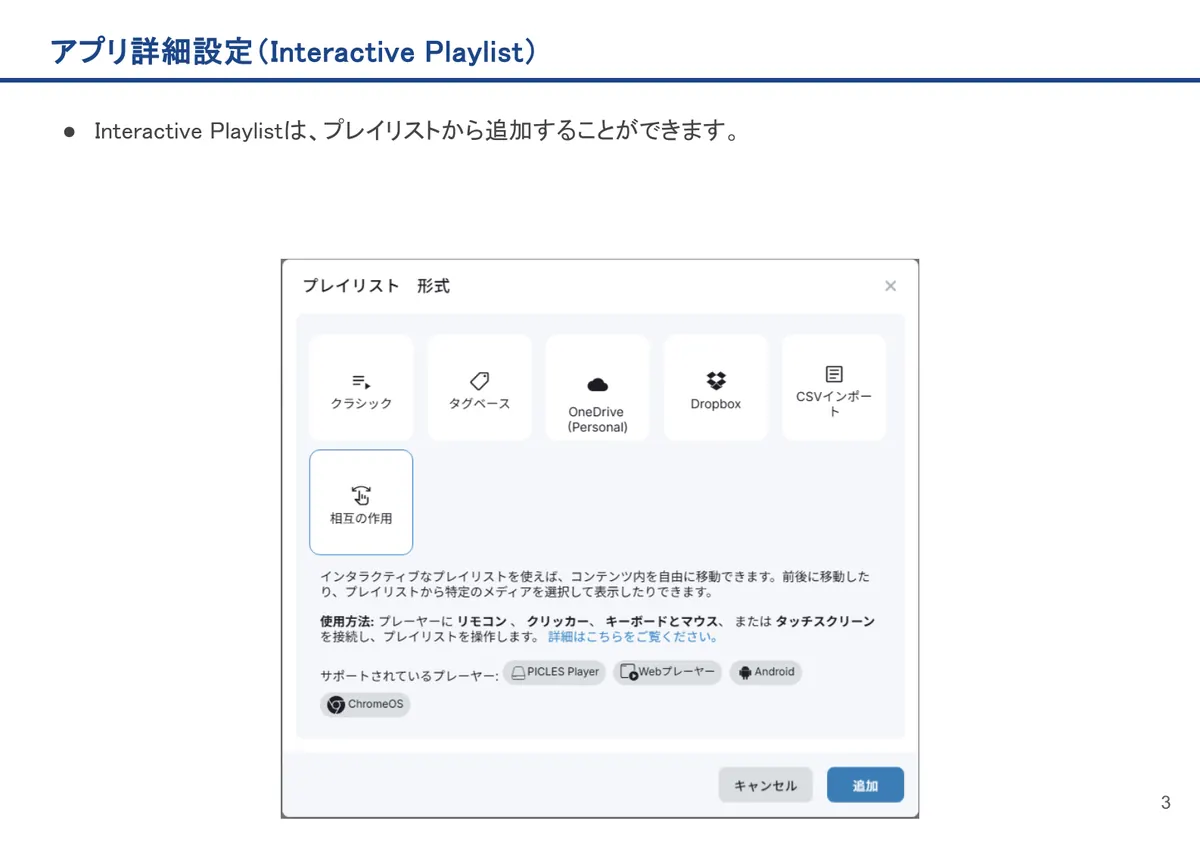Select the Dropbox playlist type card

[x=716, y=388]
